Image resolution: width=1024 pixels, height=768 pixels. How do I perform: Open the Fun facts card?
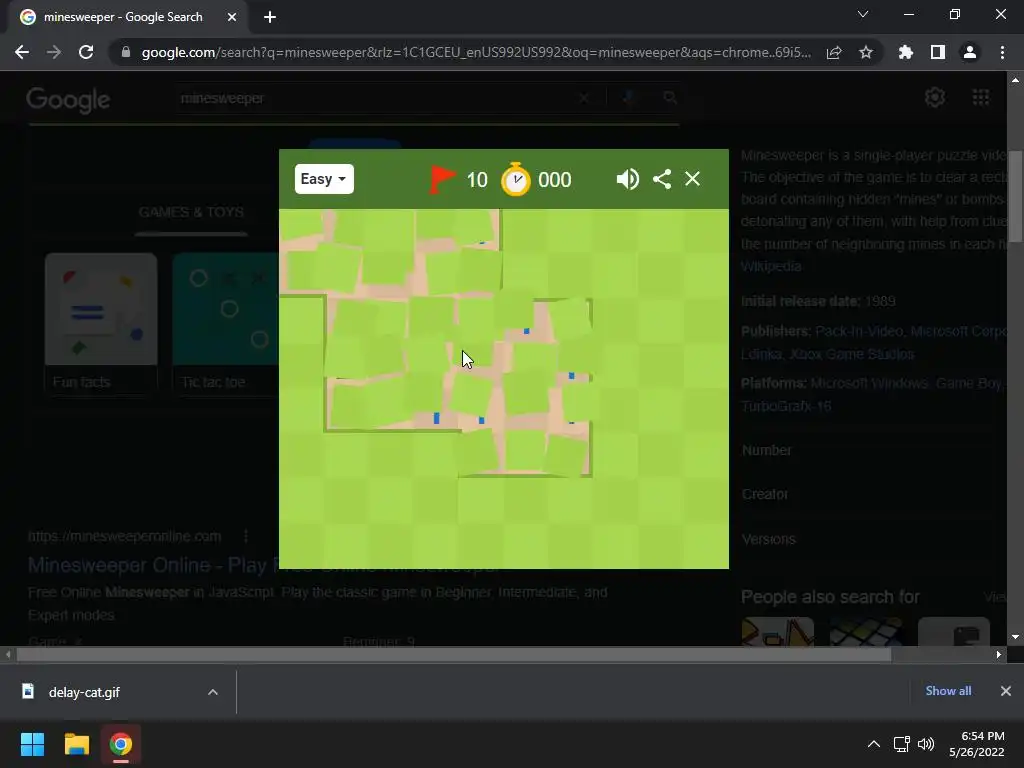[101, 323]
